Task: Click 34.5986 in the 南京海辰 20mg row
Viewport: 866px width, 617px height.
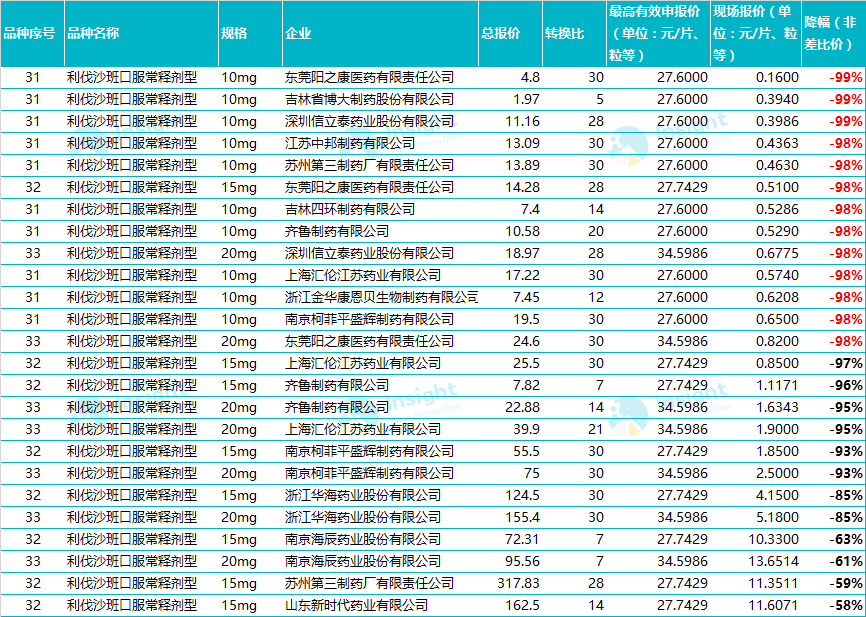Action: (683, 561)
